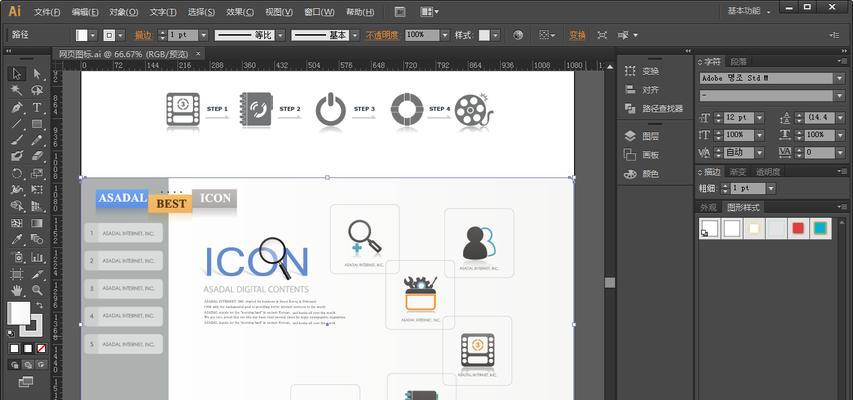Select the Artboard tool

[x=17, y=274]
